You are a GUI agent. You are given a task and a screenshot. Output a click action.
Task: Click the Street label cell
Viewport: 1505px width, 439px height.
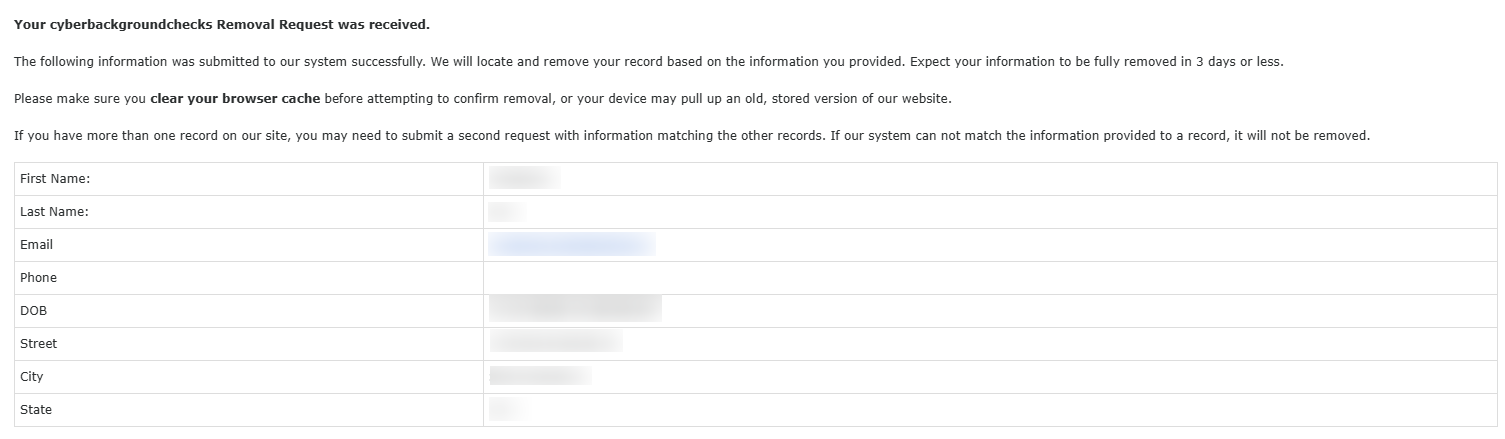249,344
